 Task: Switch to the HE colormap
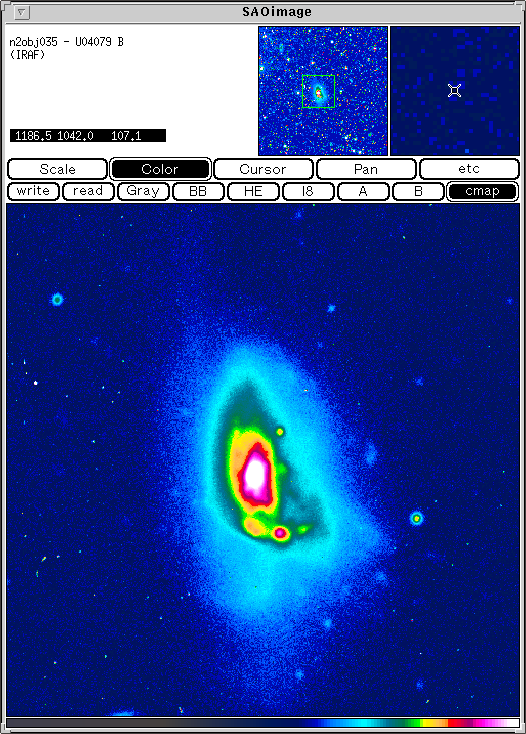coord(253,191)
